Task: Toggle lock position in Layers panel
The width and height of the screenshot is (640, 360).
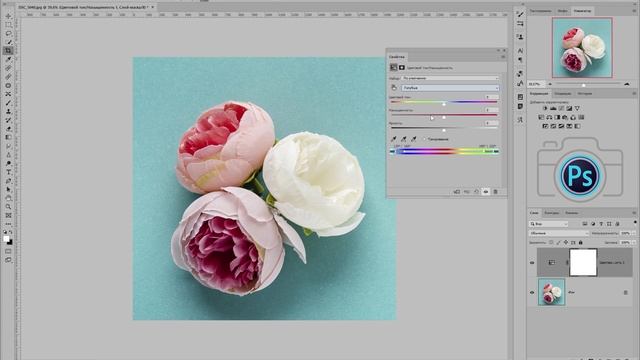Action: tap(566, 242)
